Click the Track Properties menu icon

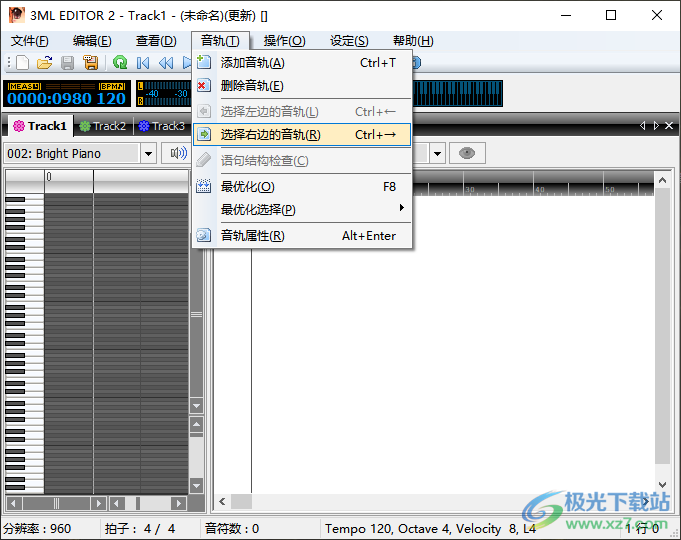point(204,235)
